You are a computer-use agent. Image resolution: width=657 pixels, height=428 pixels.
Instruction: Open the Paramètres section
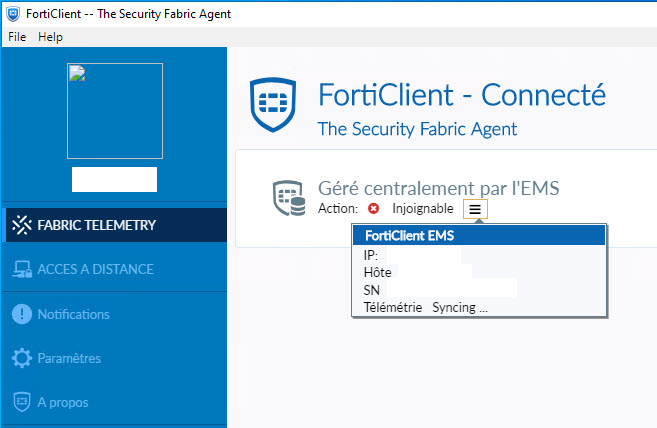point(69,358)
